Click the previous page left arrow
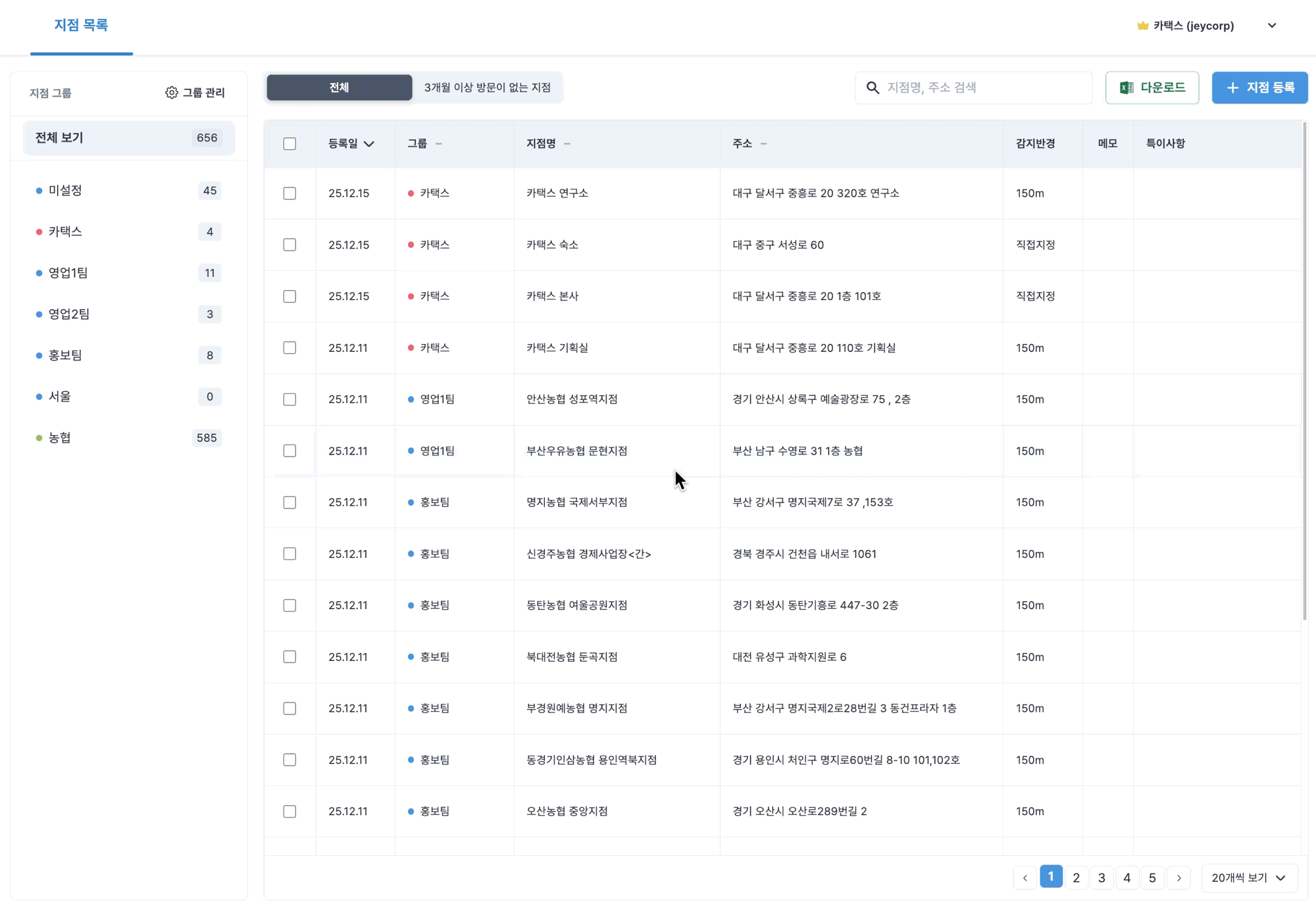The height and width of the screenshot is (913, 1316). click(1025, 877)
